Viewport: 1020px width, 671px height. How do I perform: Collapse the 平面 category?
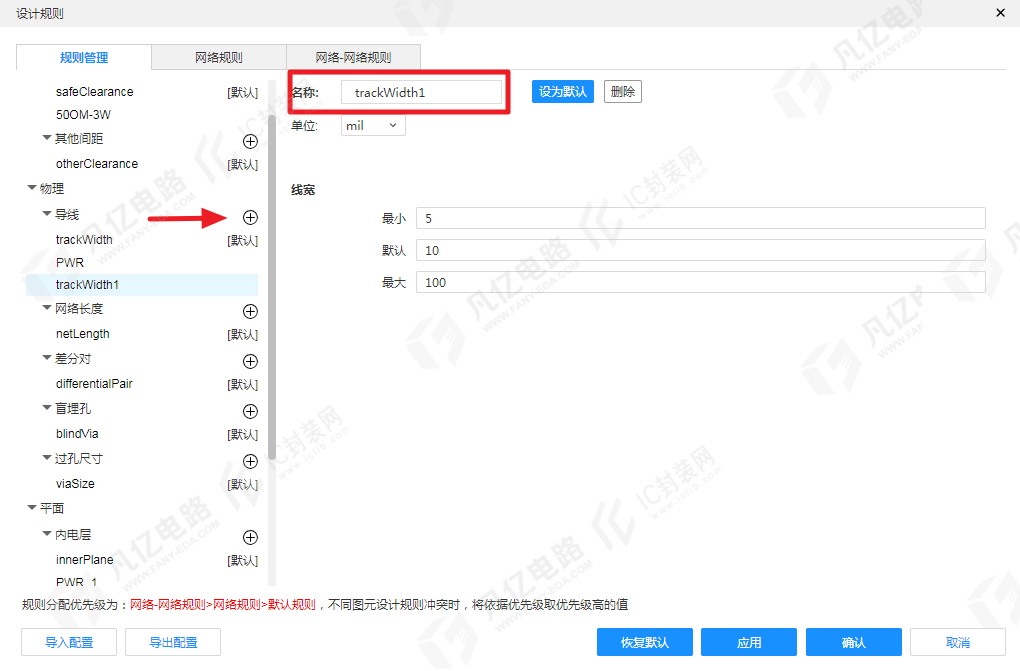click(32, 508)
